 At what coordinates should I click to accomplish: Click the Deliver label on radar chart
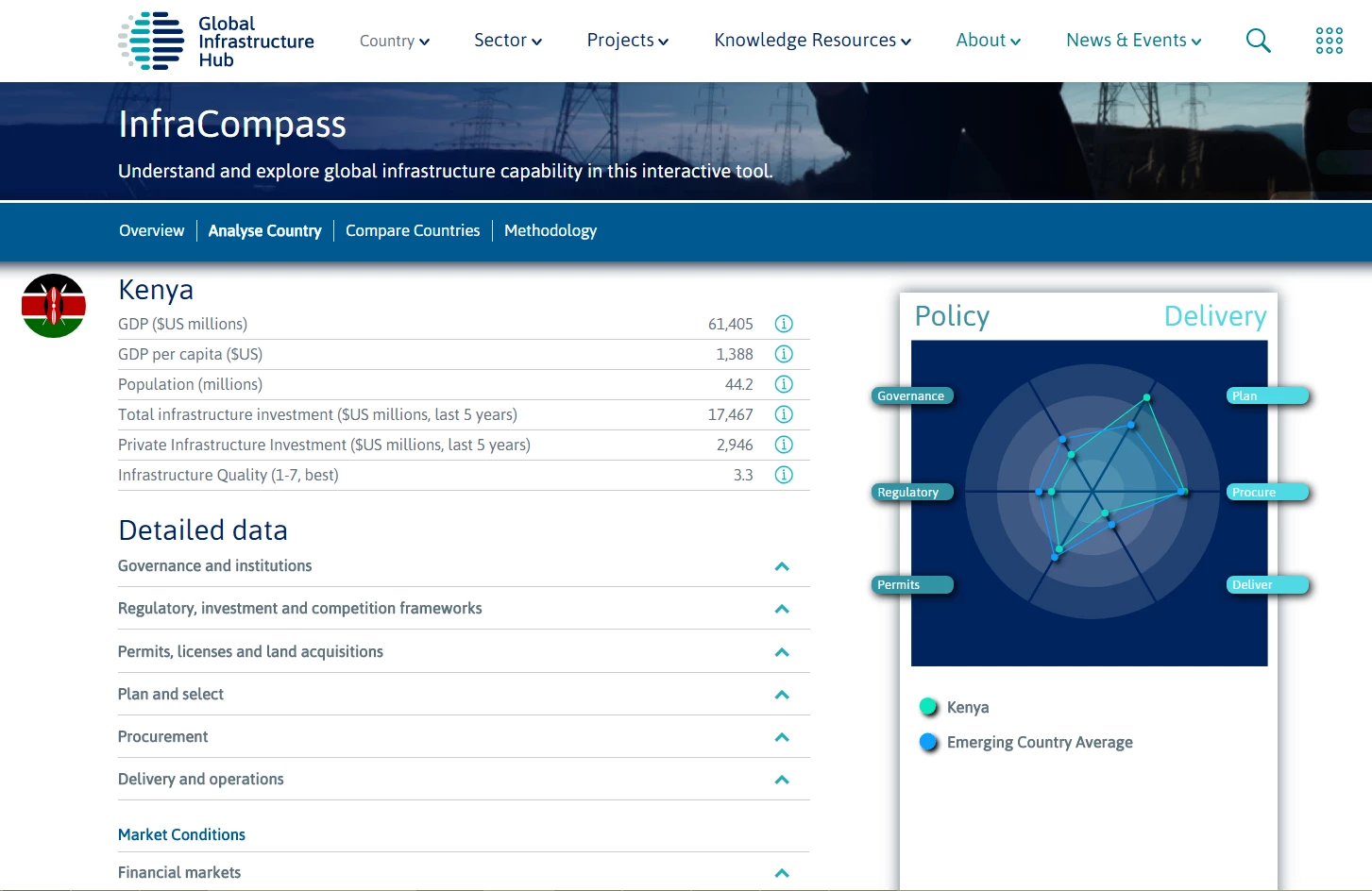pyautogui.click(x=1268, y=584)
